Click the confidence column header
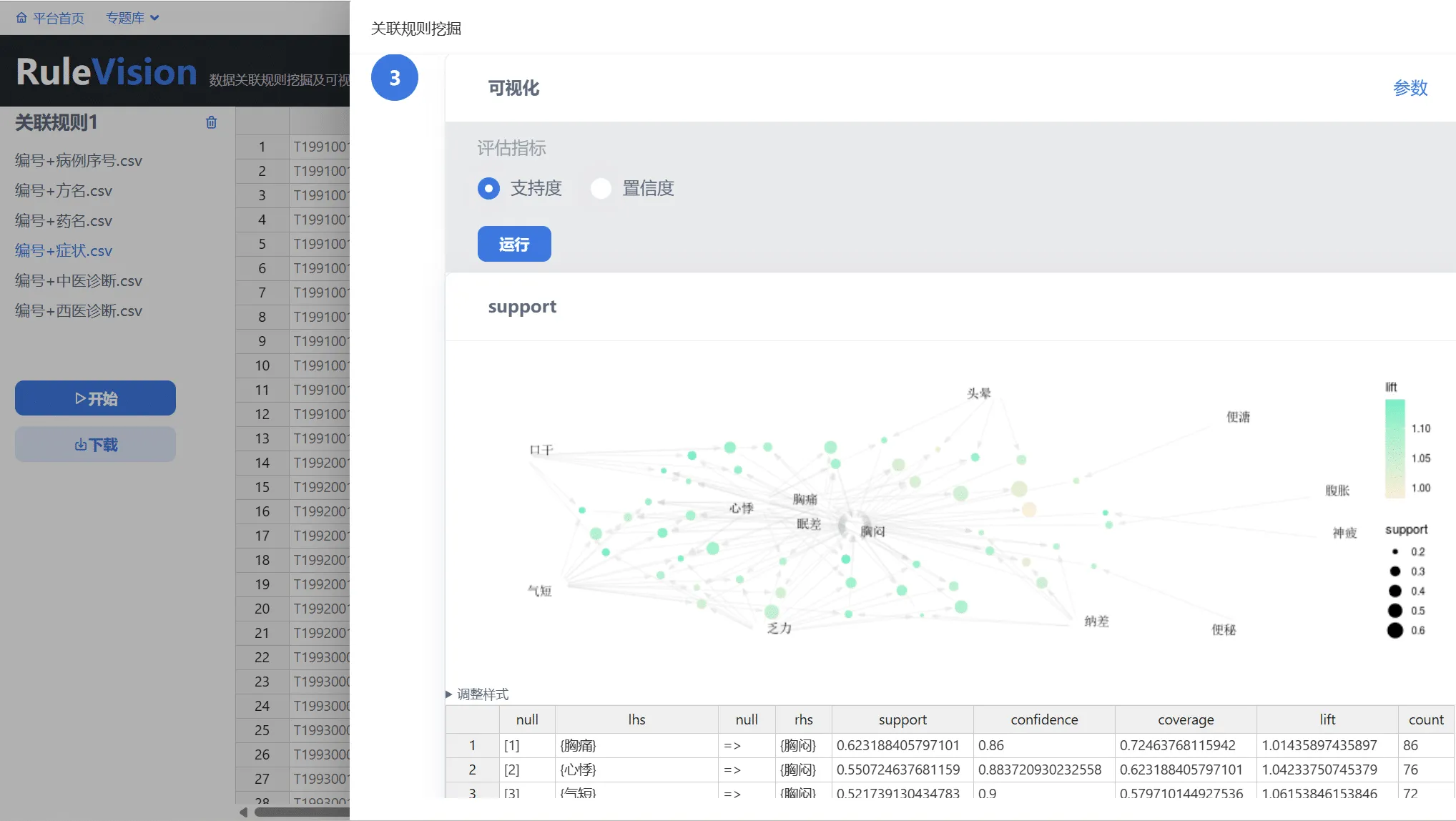 (1043, 719)
